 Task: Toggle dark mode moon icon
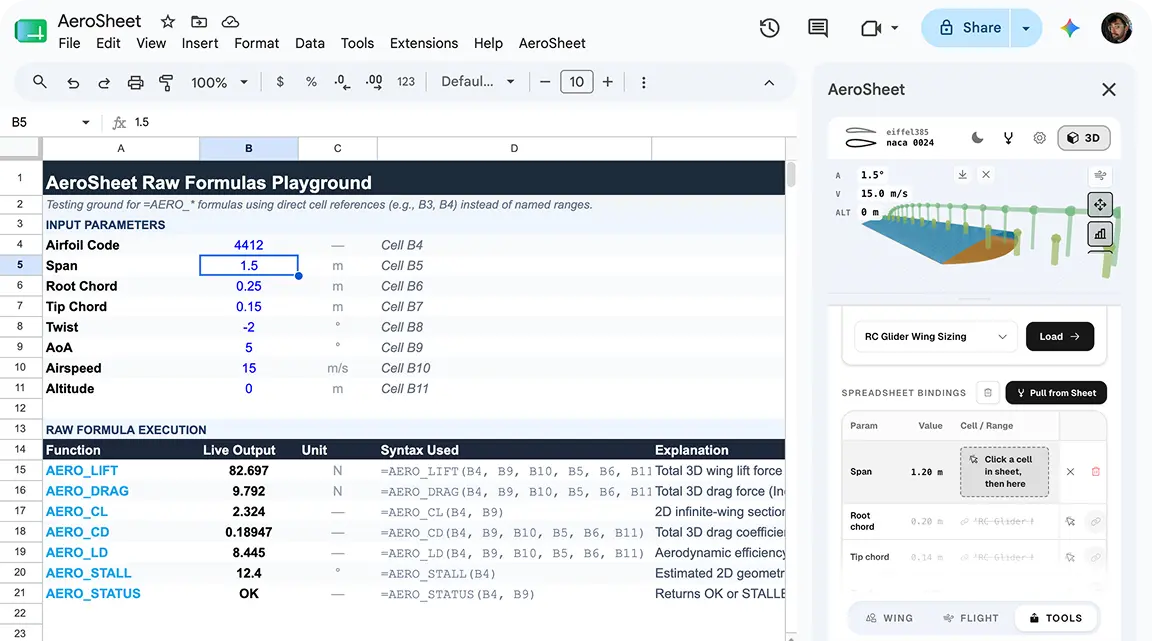[x=977, y=137]
